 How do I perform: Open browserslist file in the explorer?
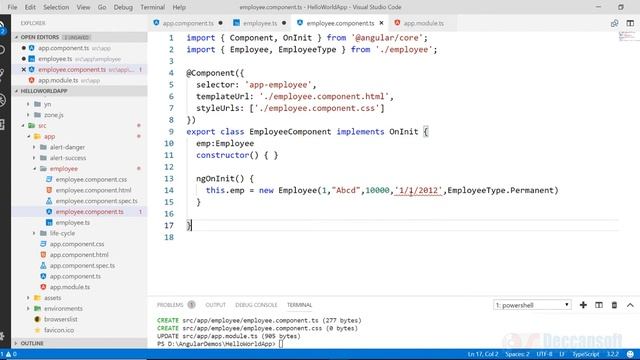pos(60,319)
